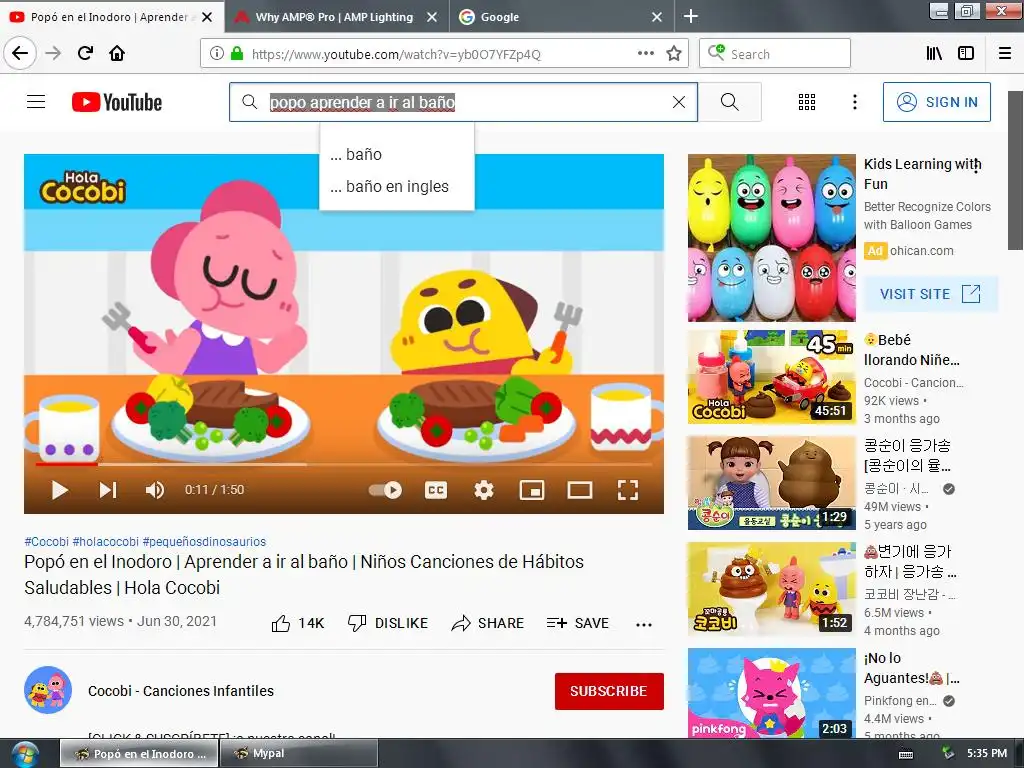The width and height of the screenshot is (1024, 768).
Task: Clear the YouTube search text
Action: tap(679, 102)
